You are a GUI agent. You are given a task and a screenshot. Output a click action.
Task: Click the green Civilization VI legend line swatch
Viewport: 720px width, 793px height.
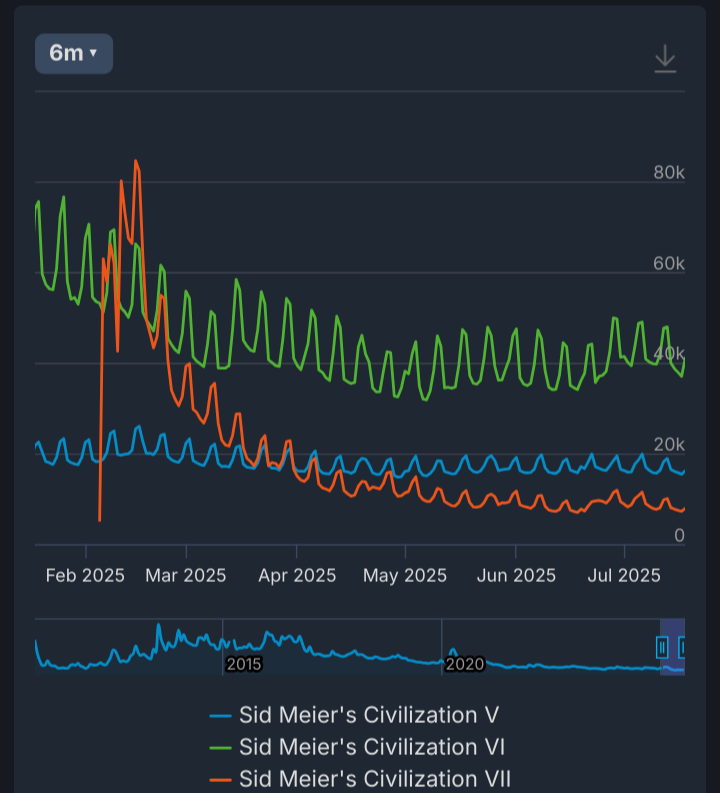(220, 748)
